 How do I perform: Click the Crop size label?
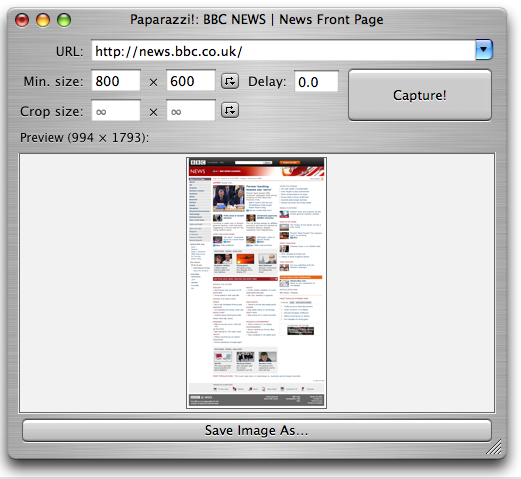pyautogui.click(x=51, y=111)
